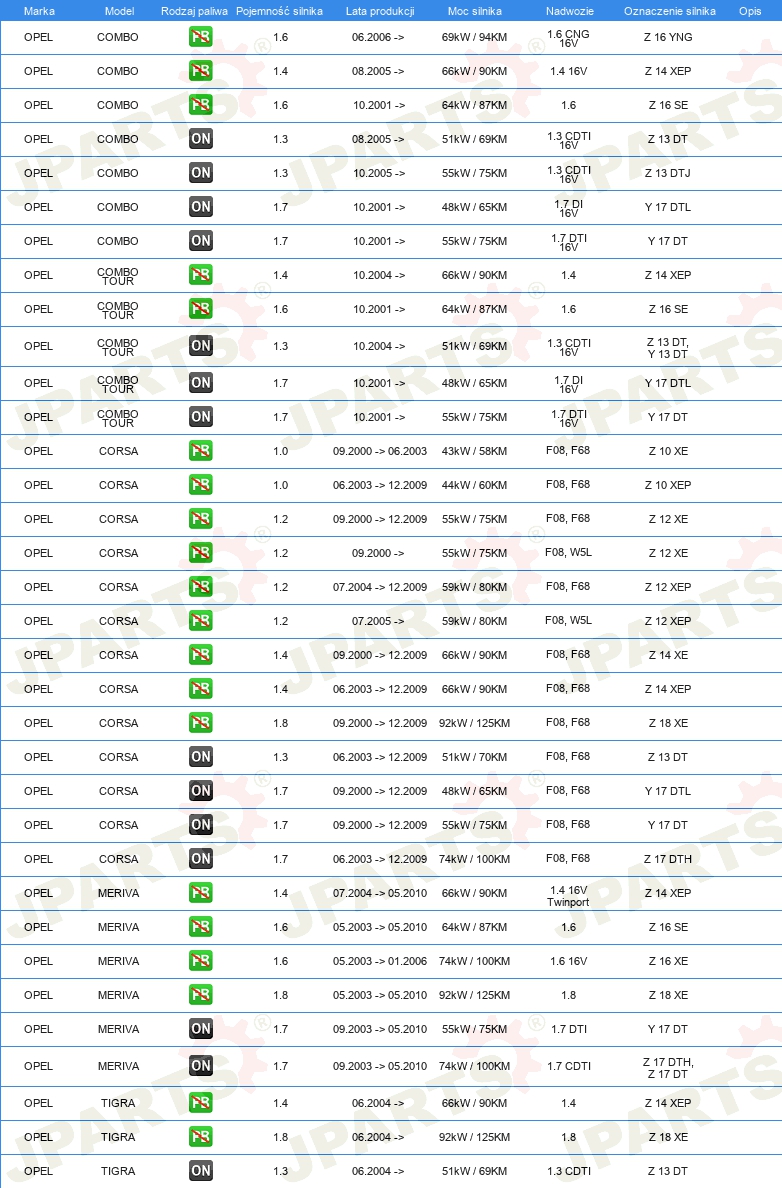This screenshot has height=1188, width=782.
Task: Click diesel ON icon for Combo Y 17 DTL
Action: click(x=201, y=207)
